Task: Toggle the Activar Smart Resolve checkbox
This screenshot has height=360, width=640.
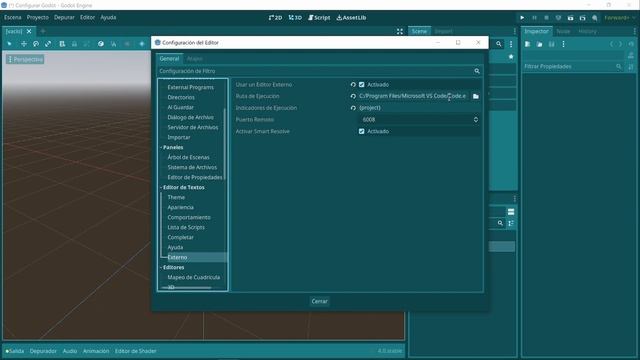Action: tap(362, 131)
